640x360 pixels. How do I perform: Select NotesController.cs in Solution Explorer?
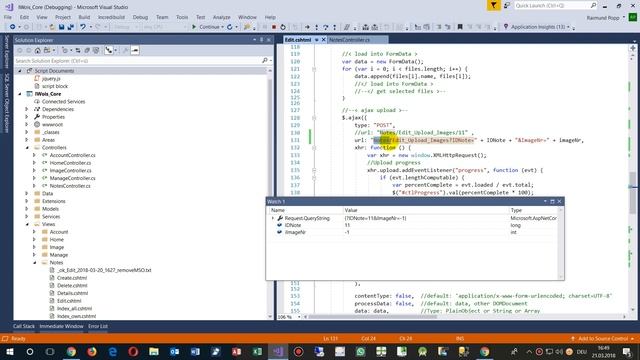70,186
